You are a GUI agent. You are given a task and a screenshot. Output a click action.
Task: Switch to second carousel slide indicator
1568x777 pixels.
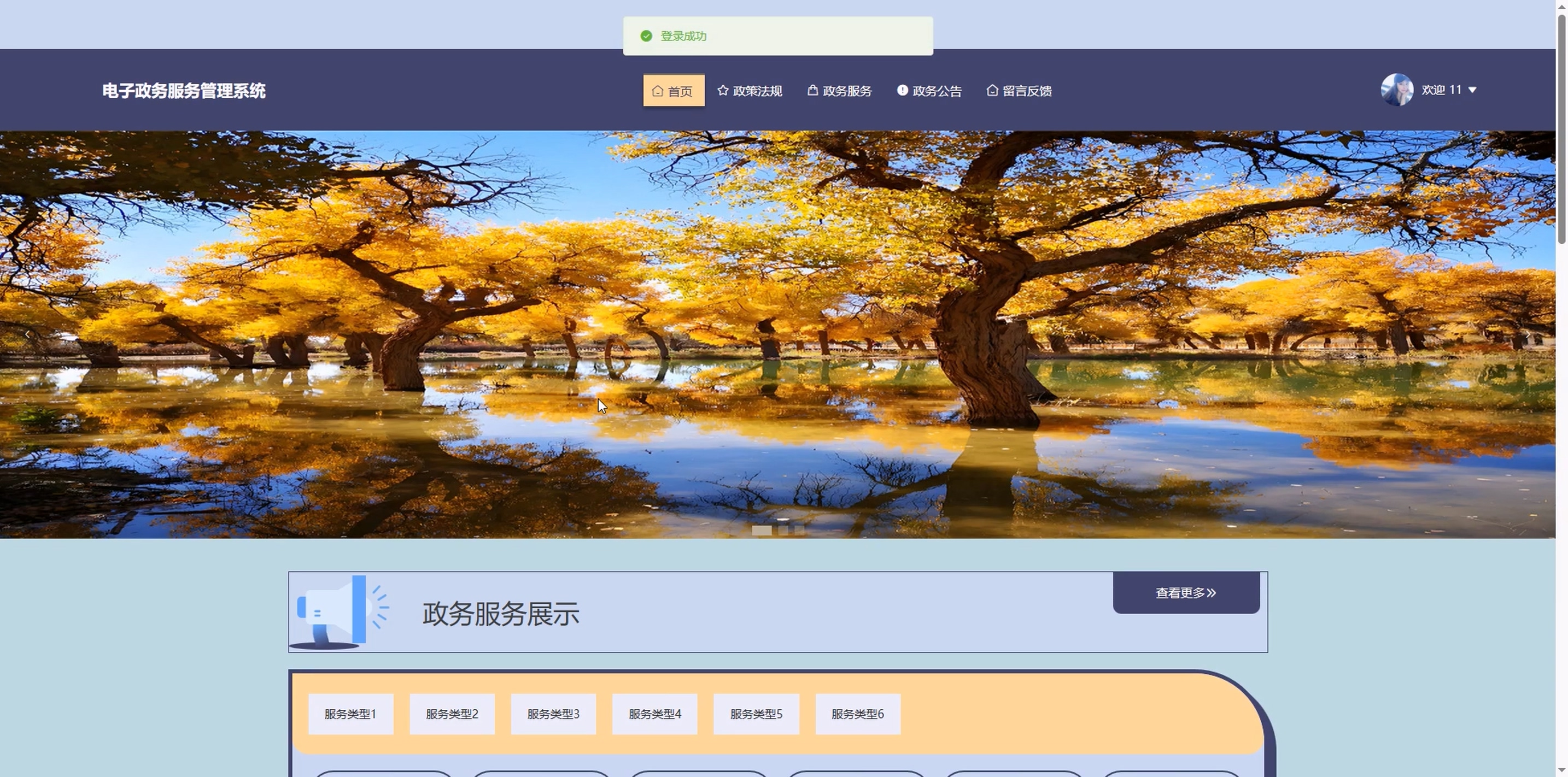click(x=783, y=530)
